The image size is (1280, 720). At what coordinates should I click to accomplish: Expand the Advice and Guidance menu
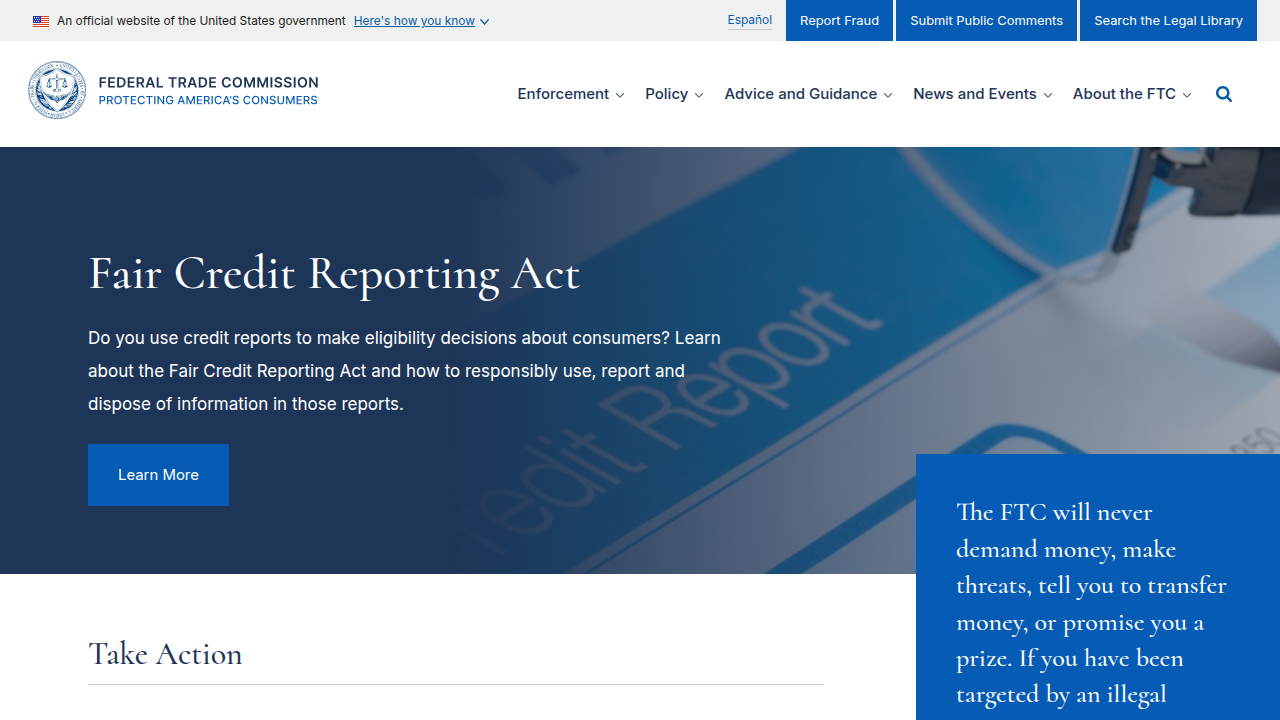pyautogui.click(x=808, y=94)
